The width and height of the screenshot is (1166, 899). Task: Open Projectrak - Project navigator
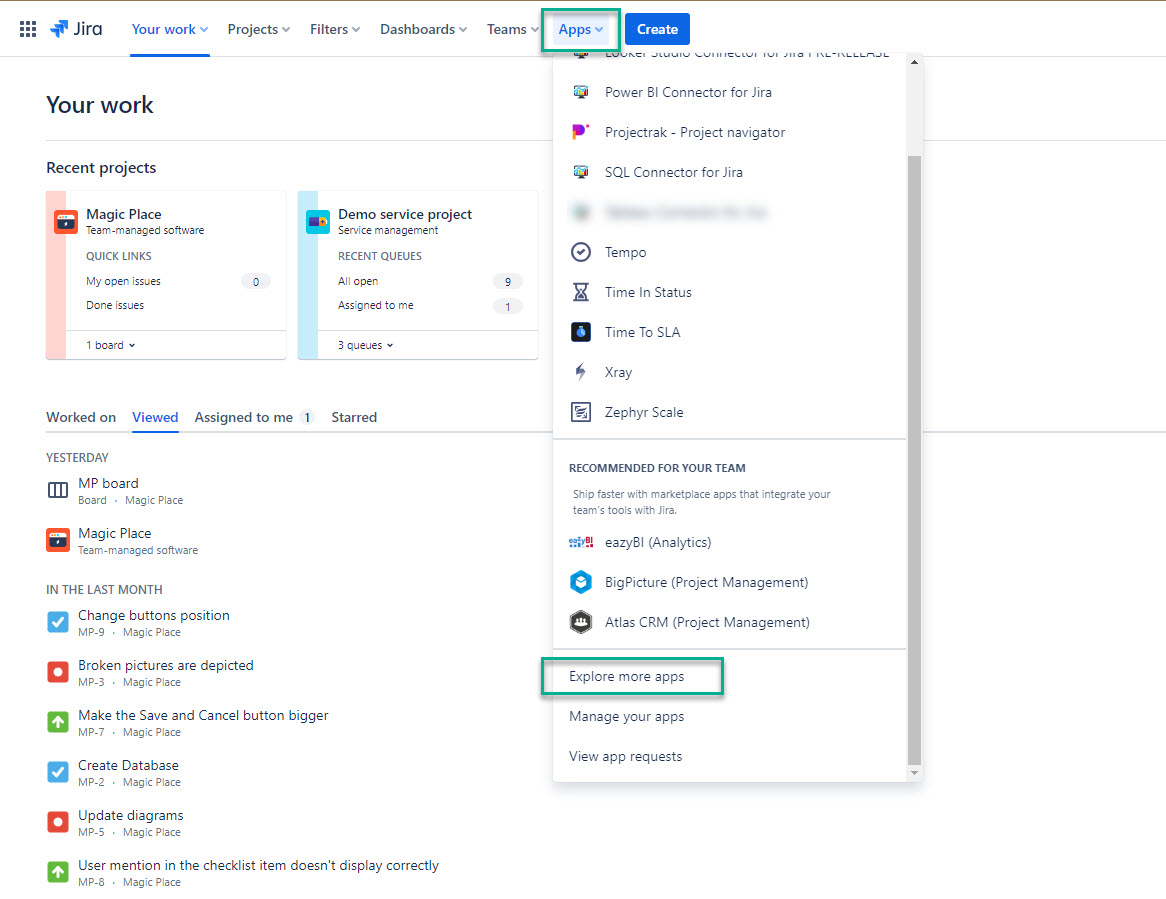(x=695, y=132)
